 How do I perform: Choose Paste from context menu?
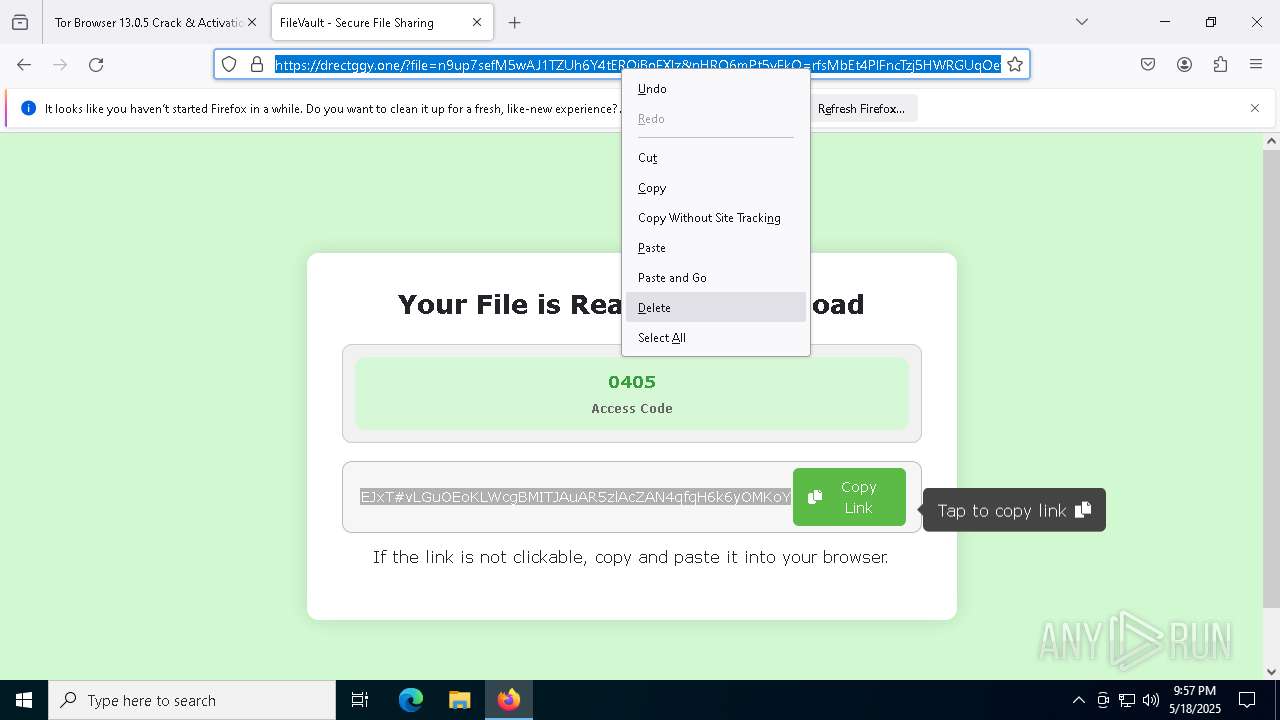click(716, 247)
